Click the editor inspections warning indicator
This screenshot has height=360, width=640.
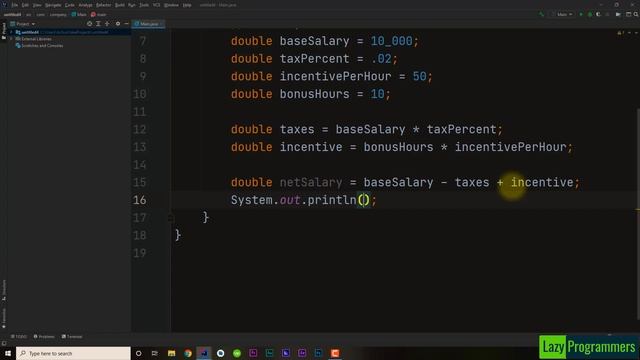coord(620,33)
